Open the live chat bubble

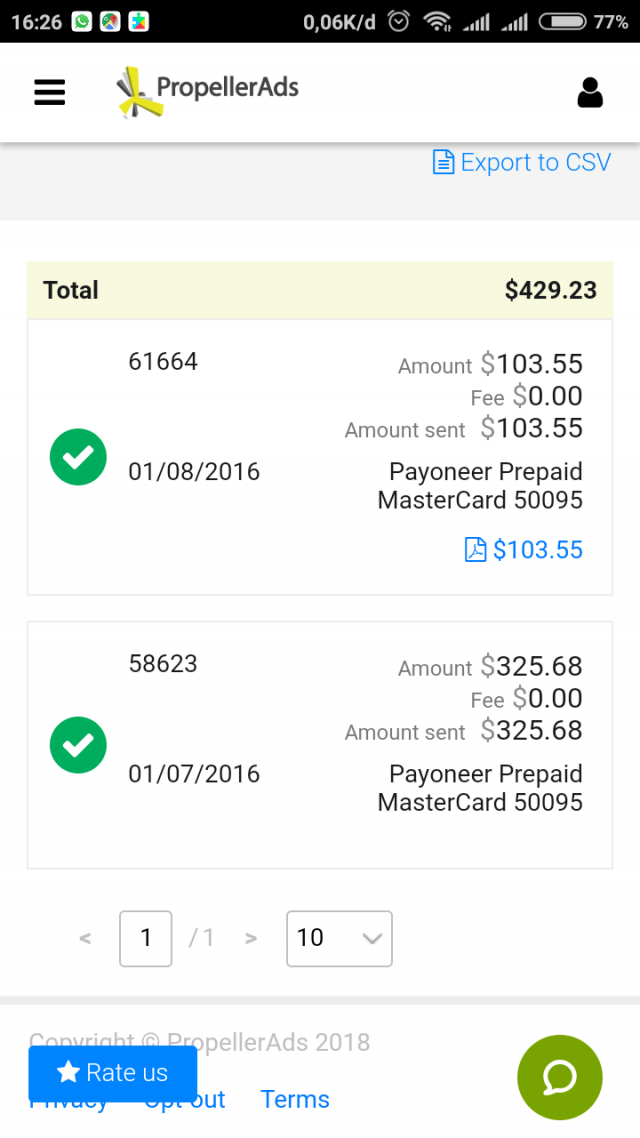tap(559, 1077)
